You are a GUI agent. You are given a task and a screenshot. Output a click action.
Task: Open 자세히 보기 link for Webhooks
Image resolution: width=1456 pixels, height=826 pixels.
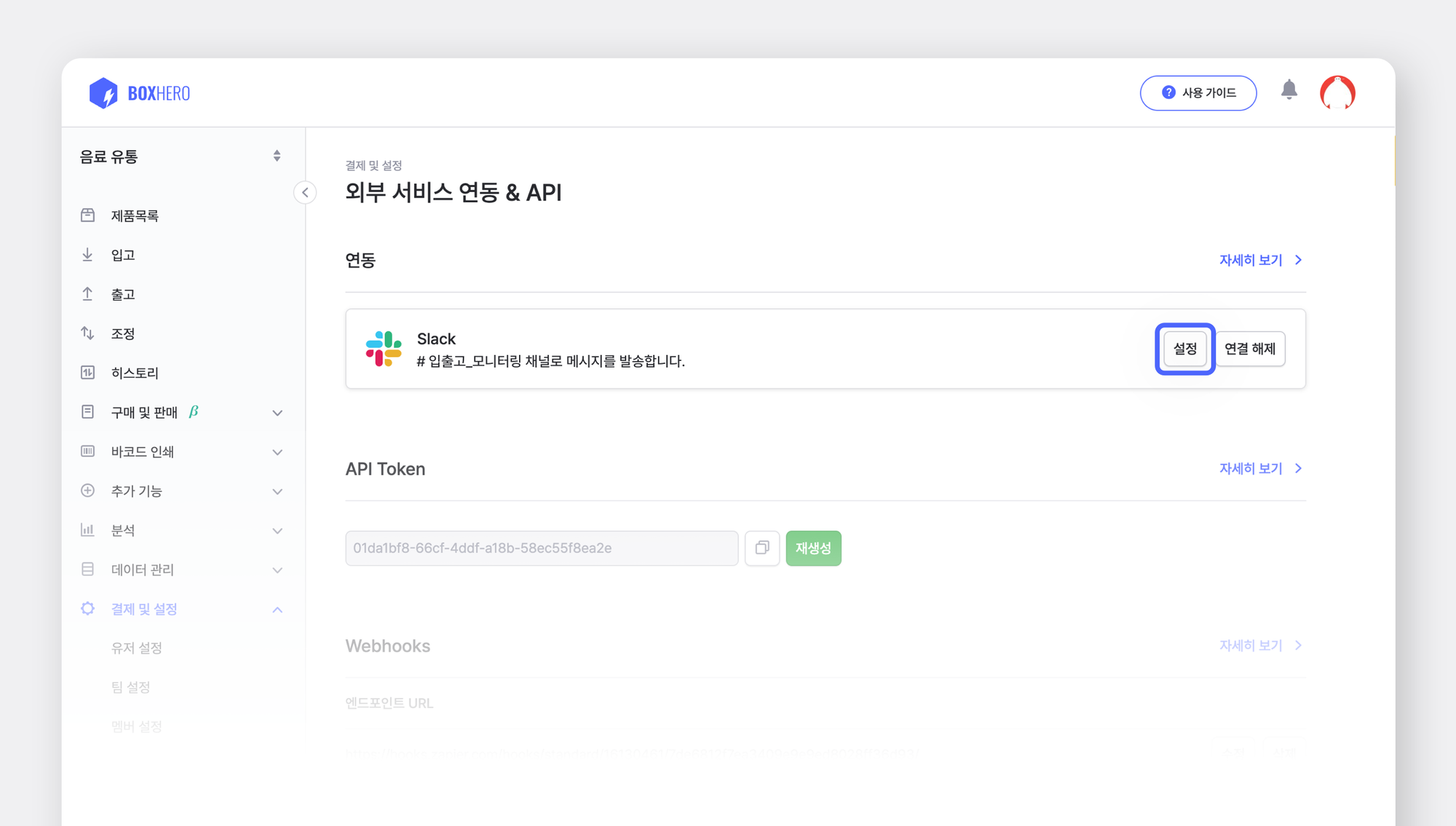(1260, 645)
